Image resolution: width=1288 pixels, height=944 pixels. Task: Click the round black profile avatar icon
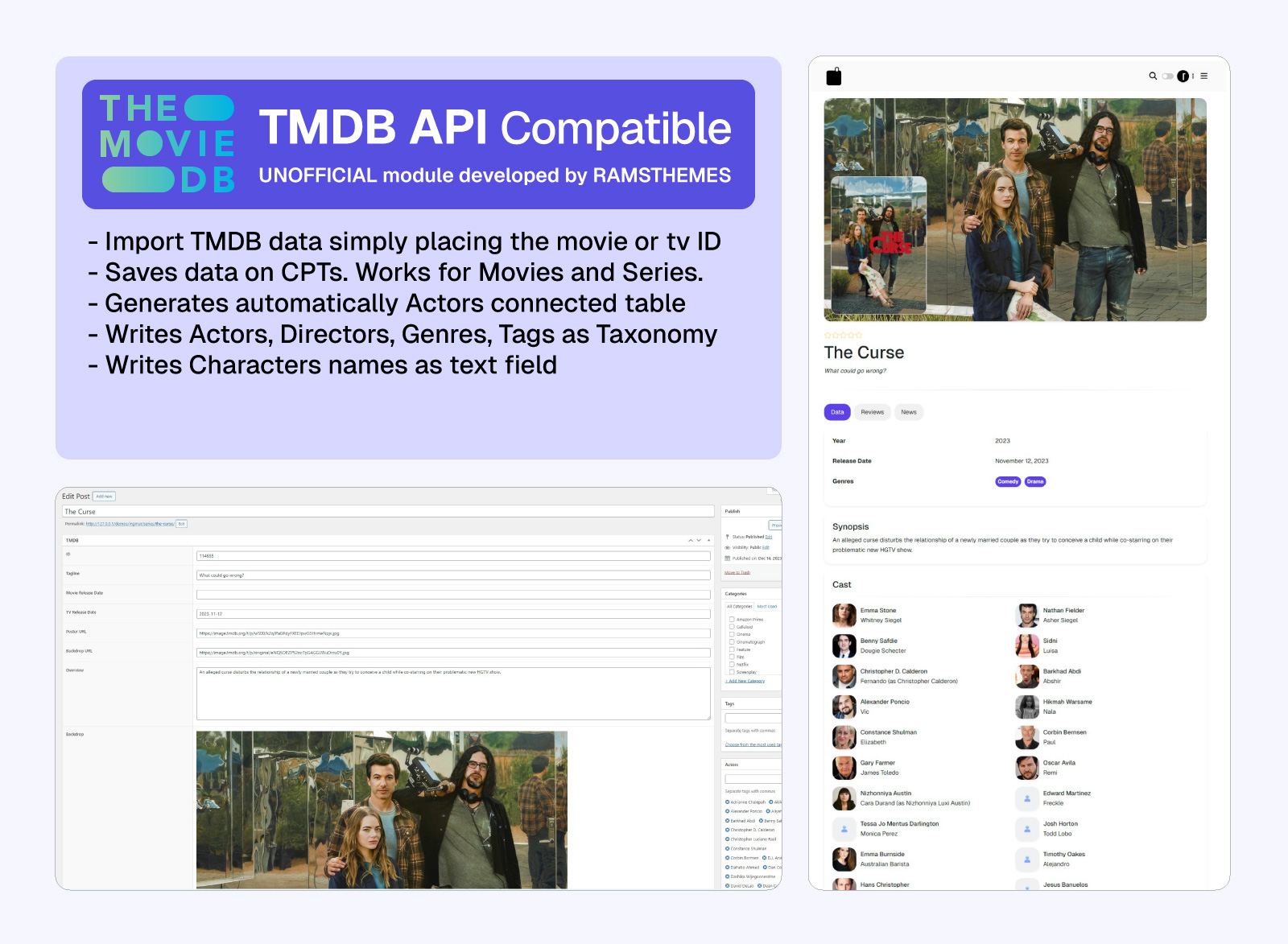pyautogui.click(x=1183, y=76)
